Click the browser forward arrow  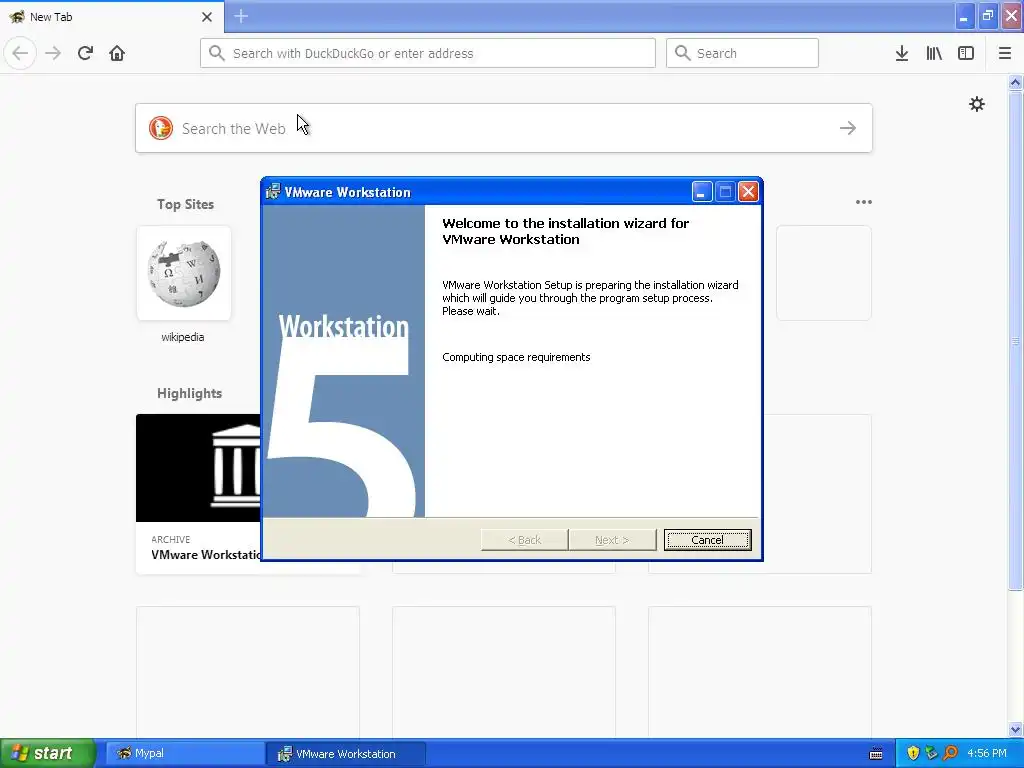(53, 53)
